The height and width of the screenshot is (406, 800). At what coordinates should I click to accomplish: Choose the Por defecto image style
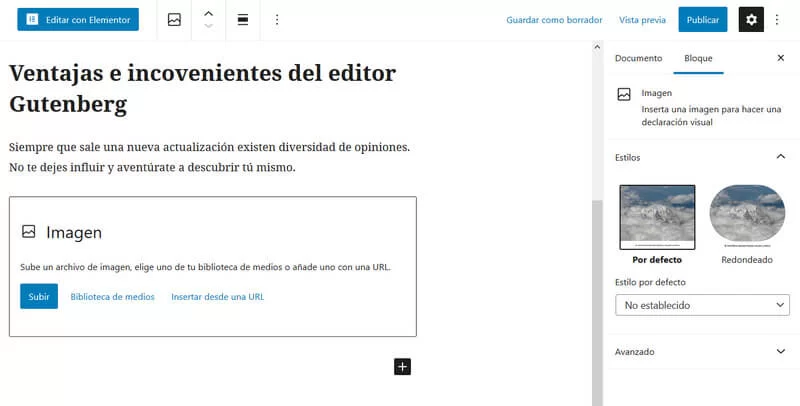pos(657,224)
